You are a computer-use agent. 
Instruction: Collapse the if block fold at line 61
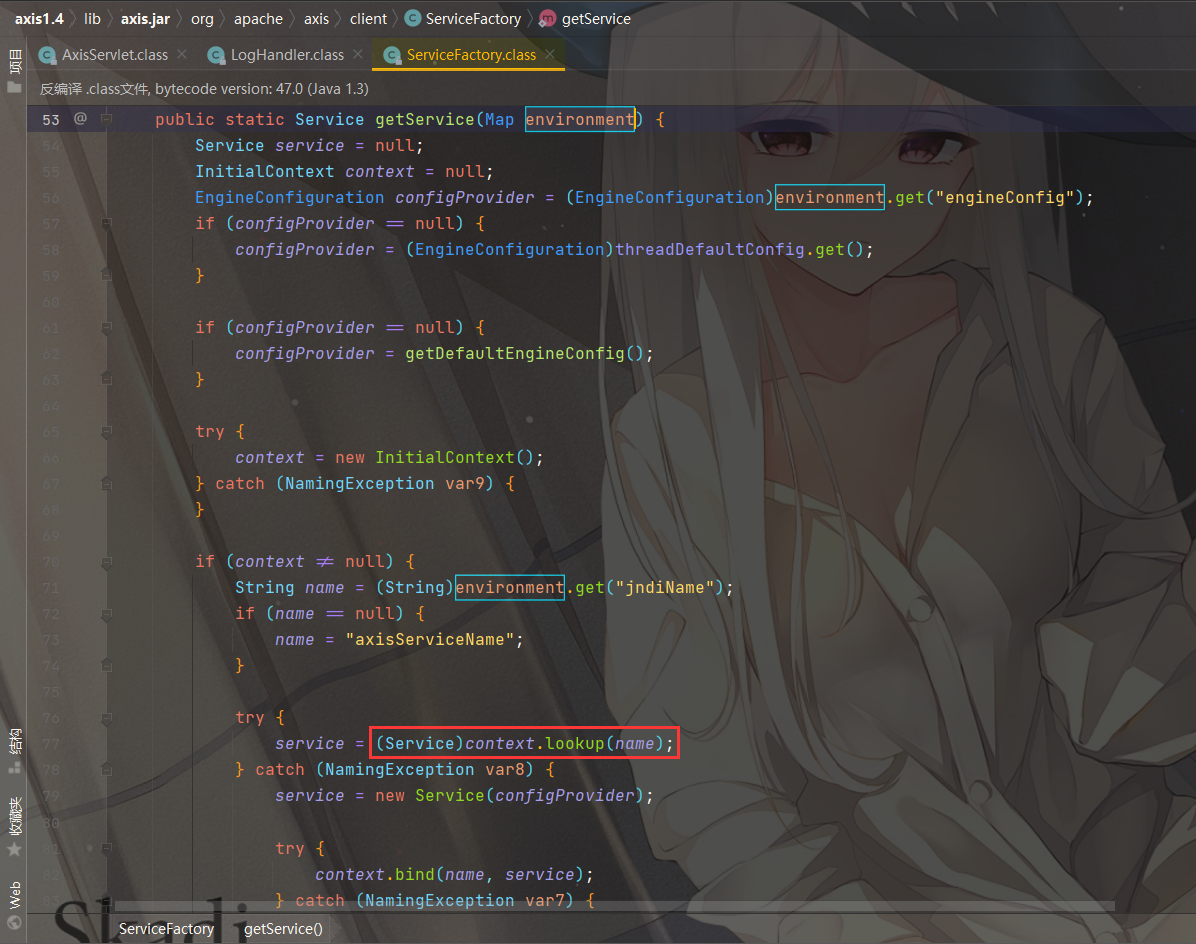pos(107,327)
